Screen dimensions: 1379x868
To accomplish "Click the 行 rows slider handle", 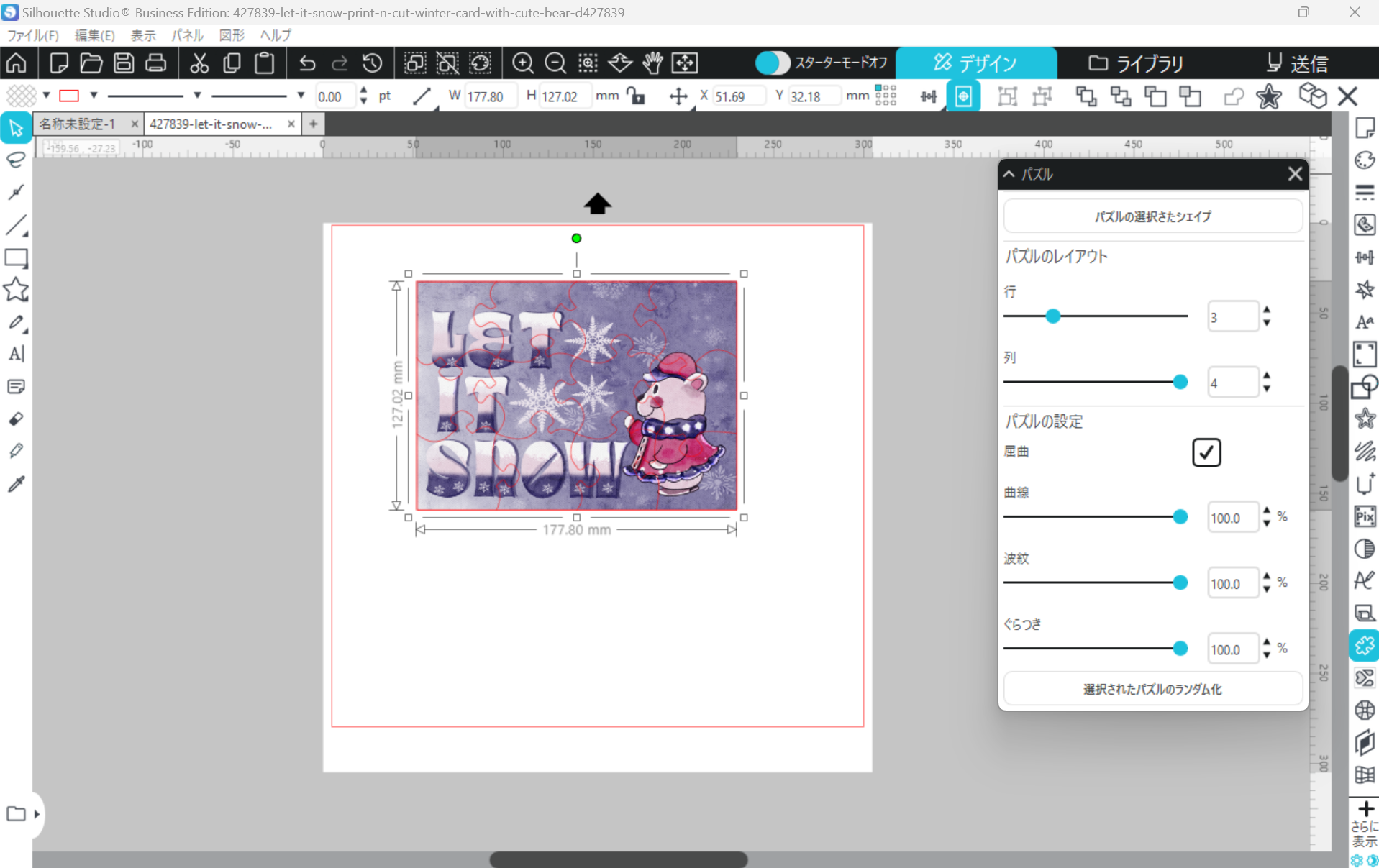I will pos(1053,316).
